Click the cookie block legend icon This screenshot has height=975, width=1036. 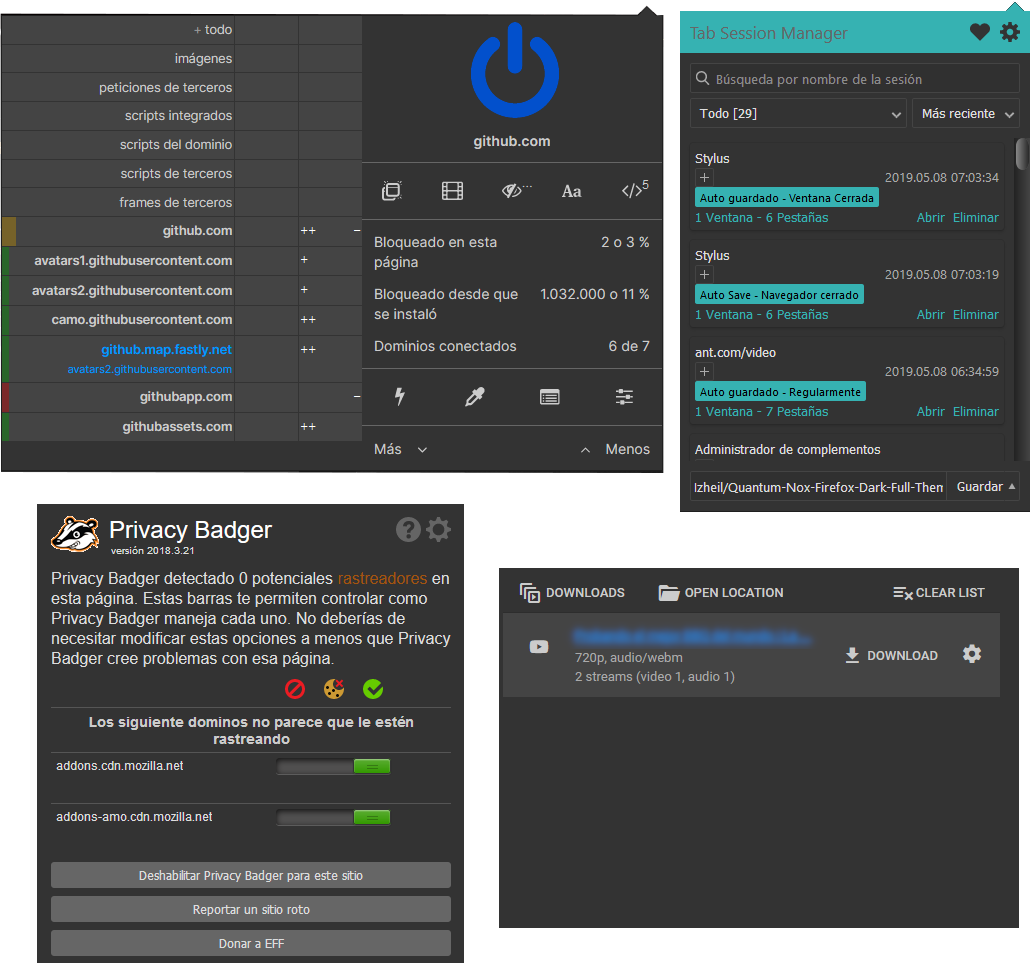tap(334, 690)
